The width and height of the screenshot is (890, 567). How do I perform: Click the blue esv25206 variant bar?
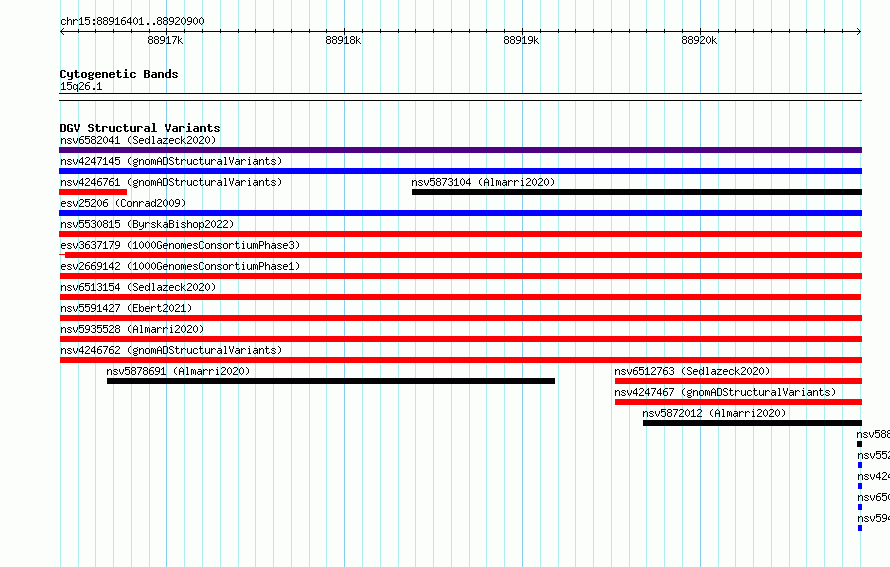[460, 213]
